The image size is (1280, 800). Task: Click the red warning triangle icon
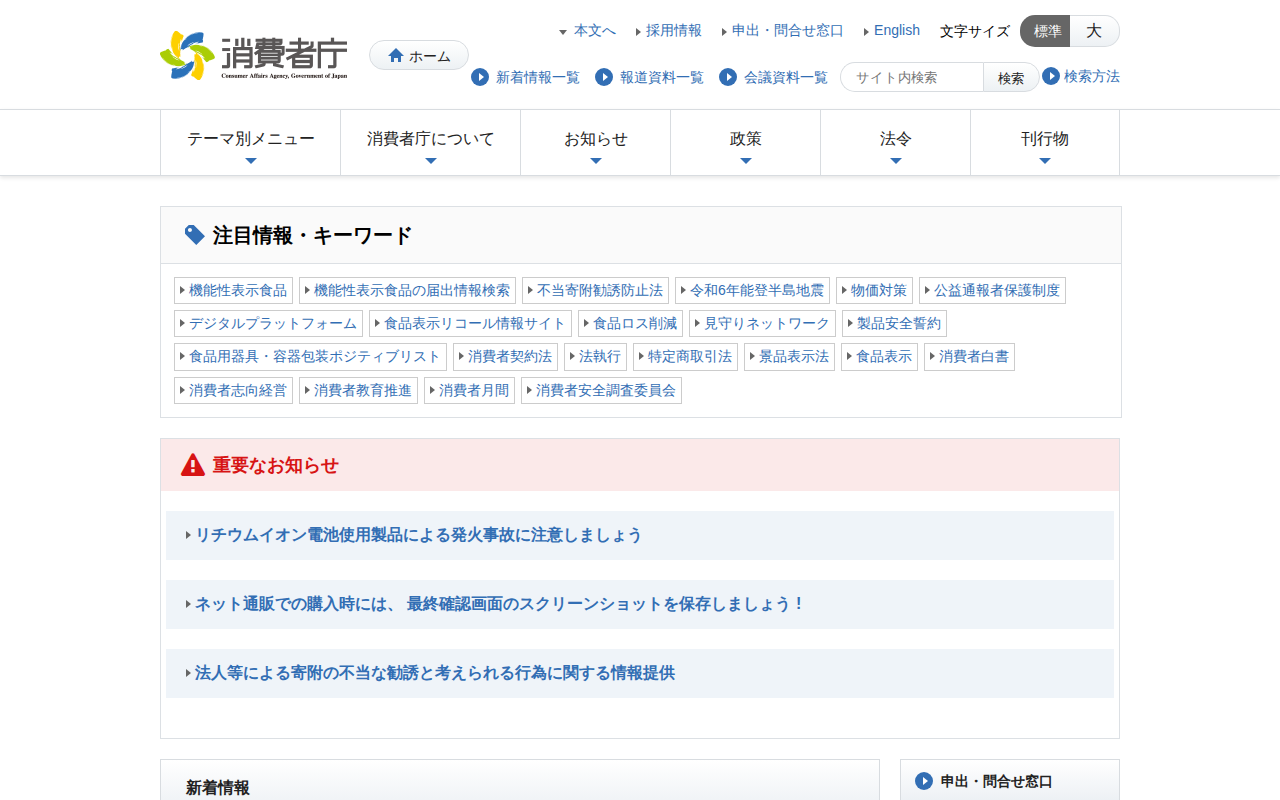(x=193, y=465)
